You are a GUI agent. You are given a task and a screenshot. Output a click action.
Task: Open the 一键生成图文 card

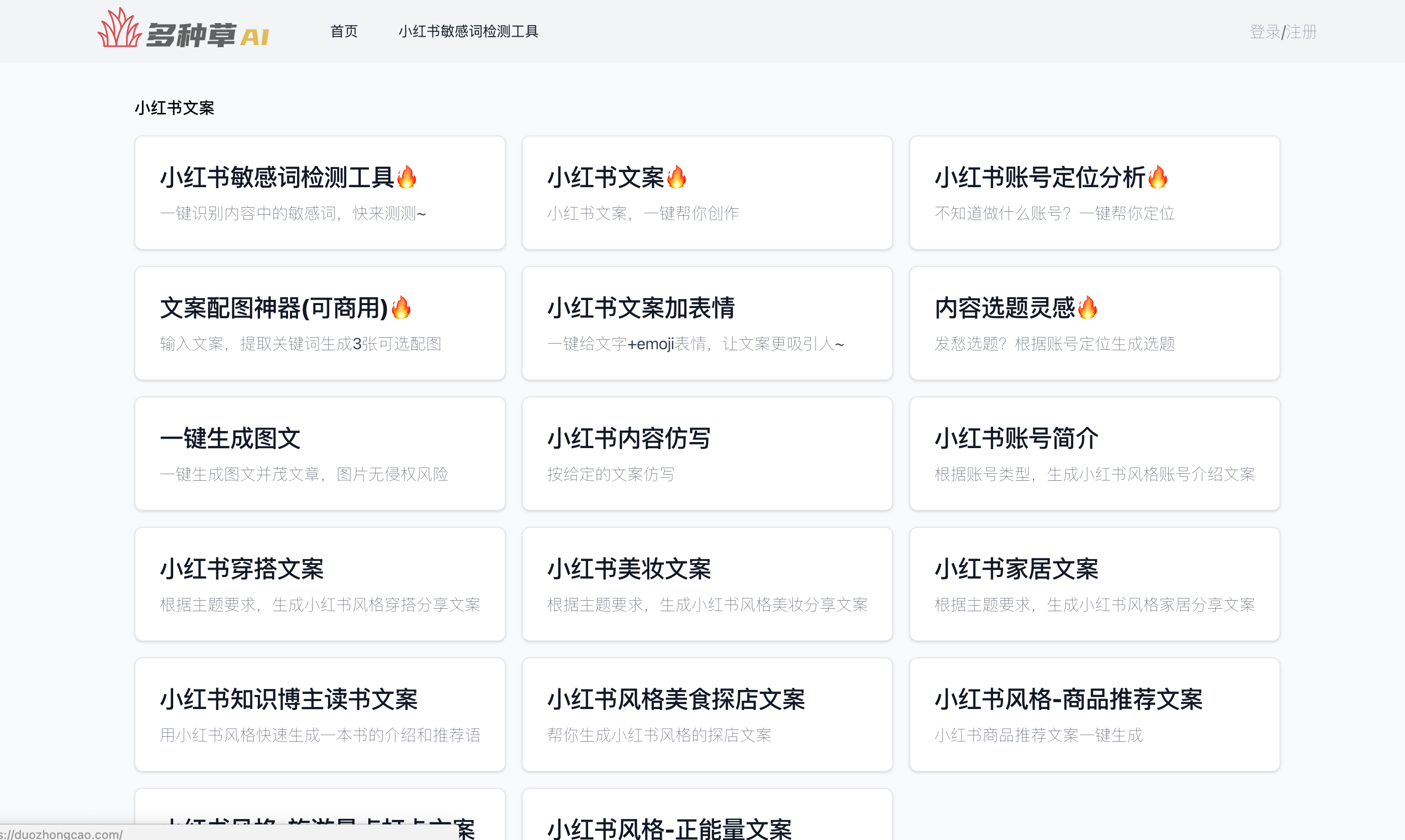click(x=320, y=454)
